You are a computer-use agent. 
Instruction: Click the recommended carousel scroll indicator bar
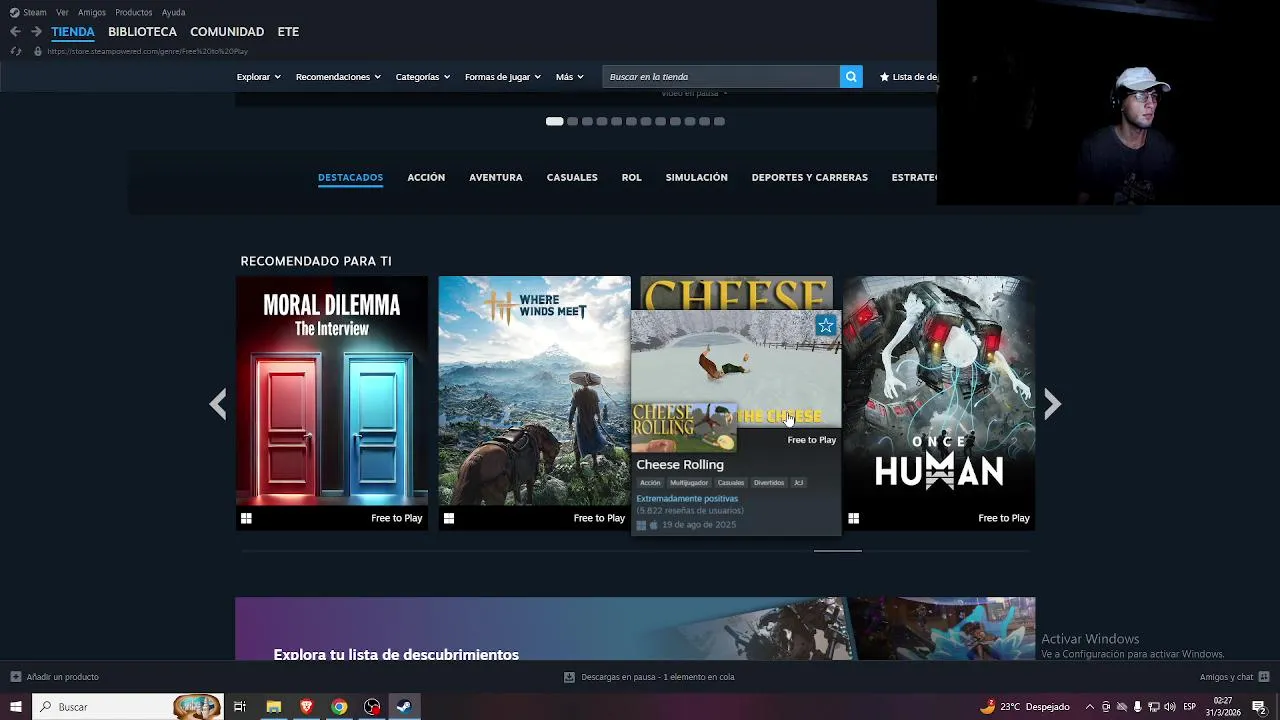click(x=838, y=551)
